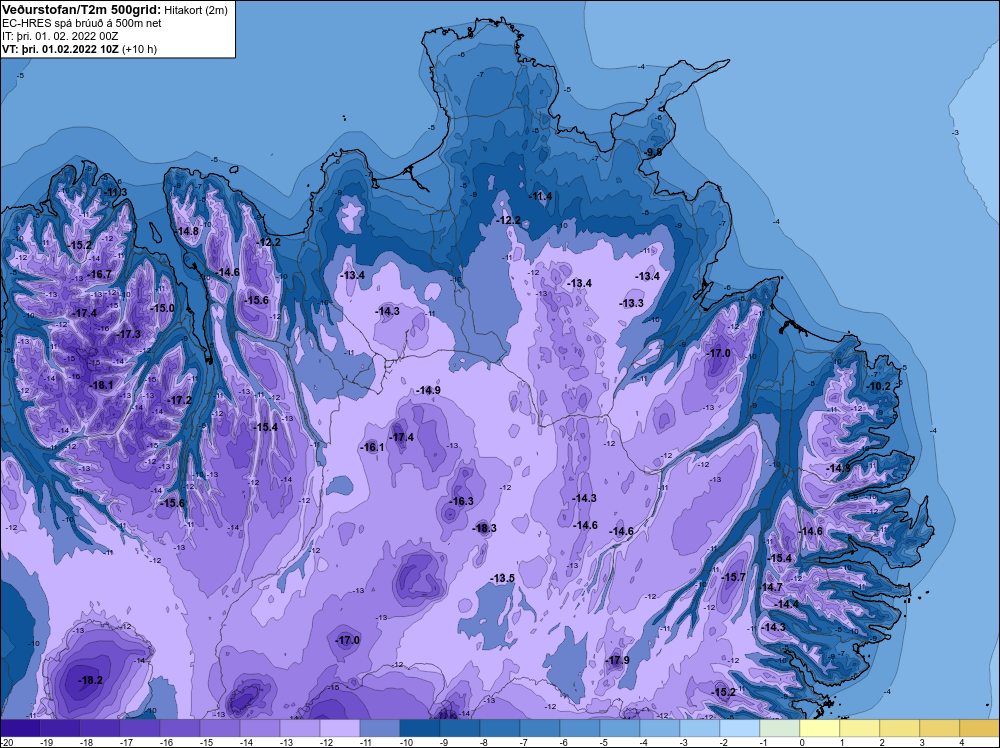Click the legend swatch between 3 and 4

(x=939, y=728)
